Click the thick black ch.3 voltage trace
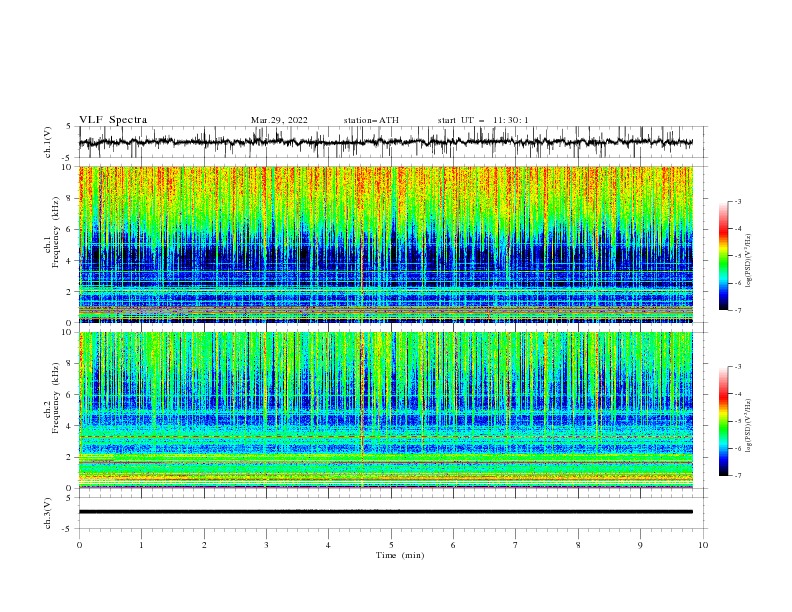The width and height of the screenshot is (792, 612). click(385, 512)
